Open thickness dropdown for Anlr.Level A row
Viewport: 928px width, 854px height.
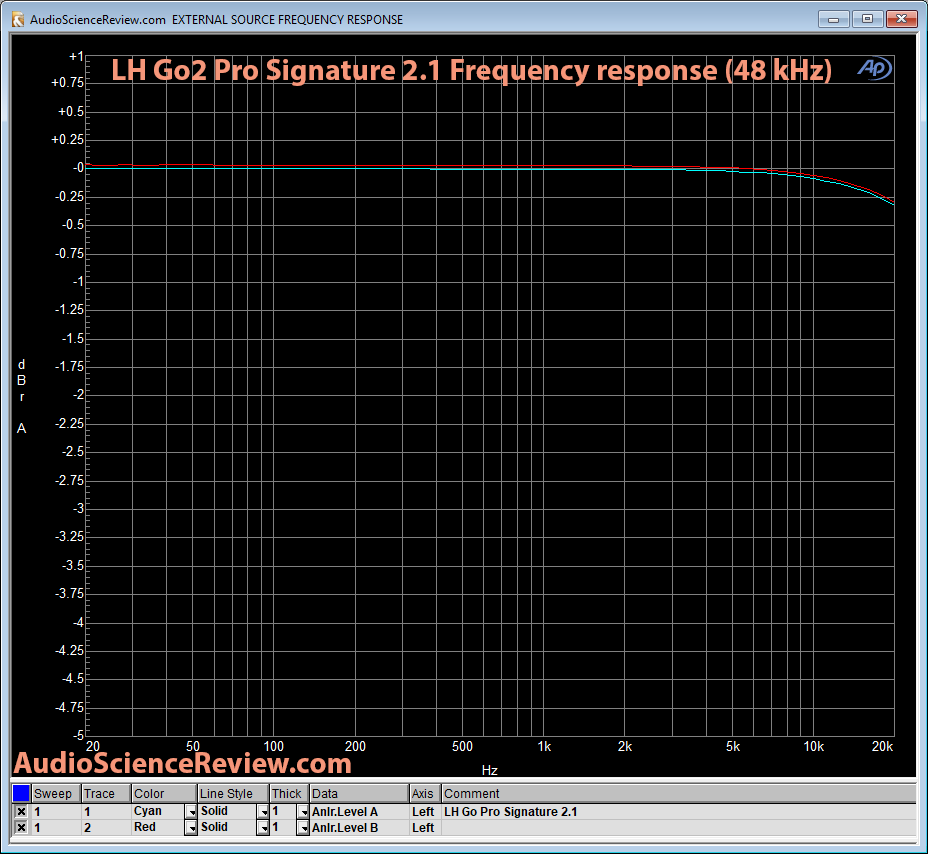(x=303, y=812)
